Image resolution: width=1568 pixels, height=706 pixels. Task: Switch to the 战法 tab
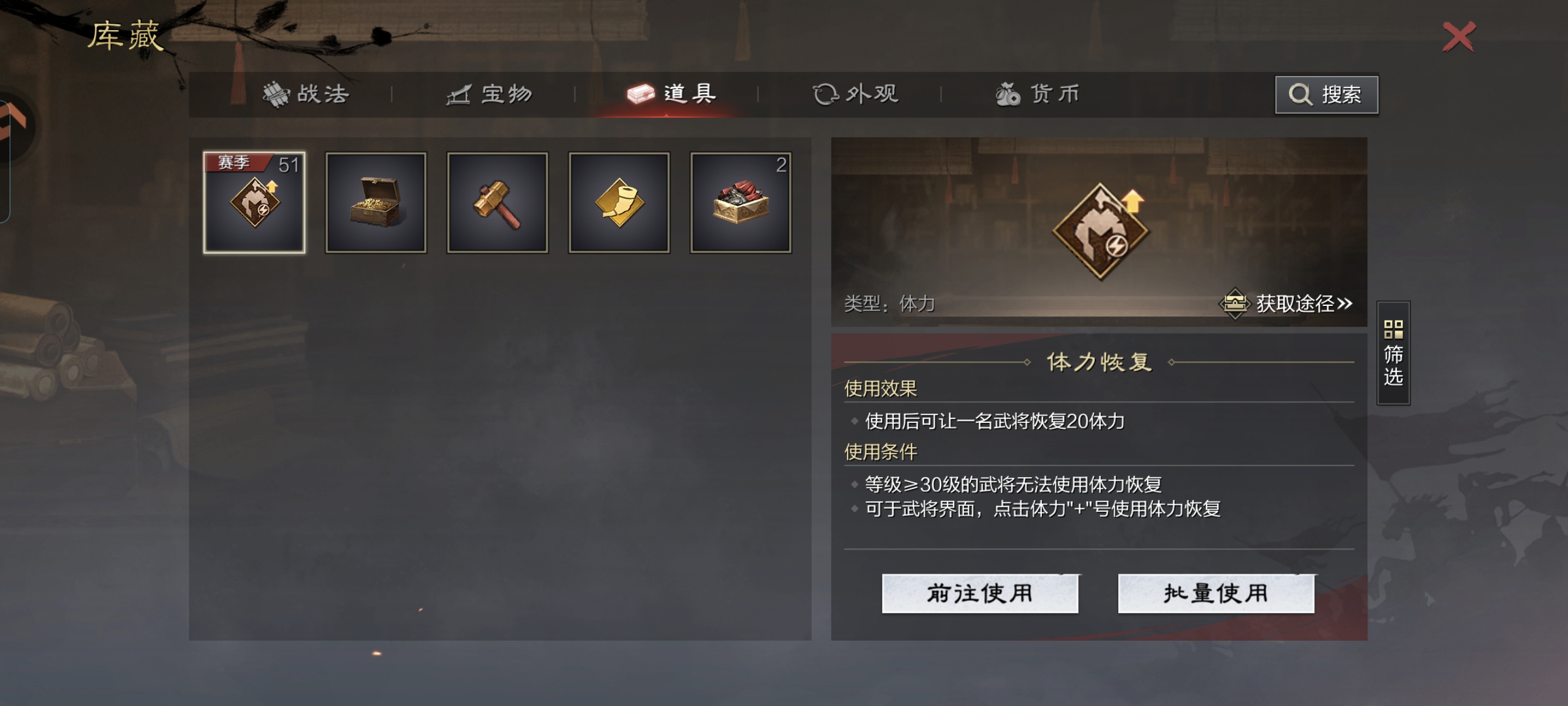(x=306, y=94)
